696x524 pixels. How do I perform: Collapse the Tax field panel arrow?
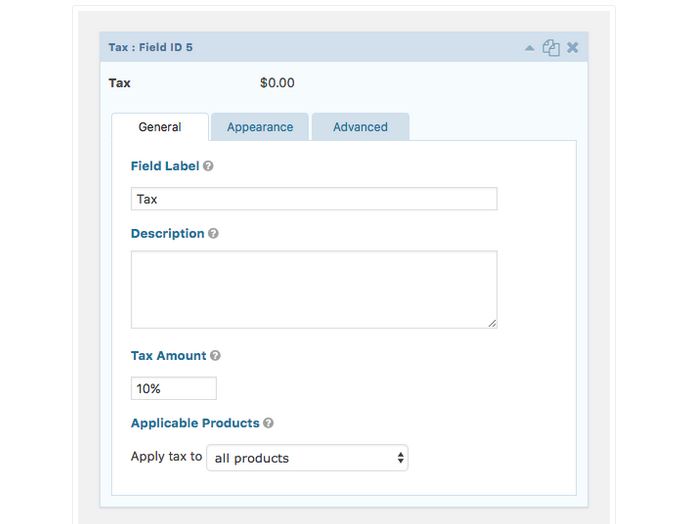pyautogui.click(x=529, y=48)
